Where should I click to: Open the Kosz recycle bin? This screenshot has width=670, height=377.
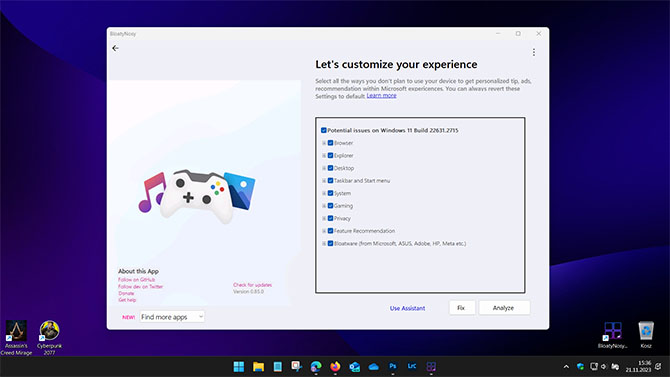(x=646, y=335)
